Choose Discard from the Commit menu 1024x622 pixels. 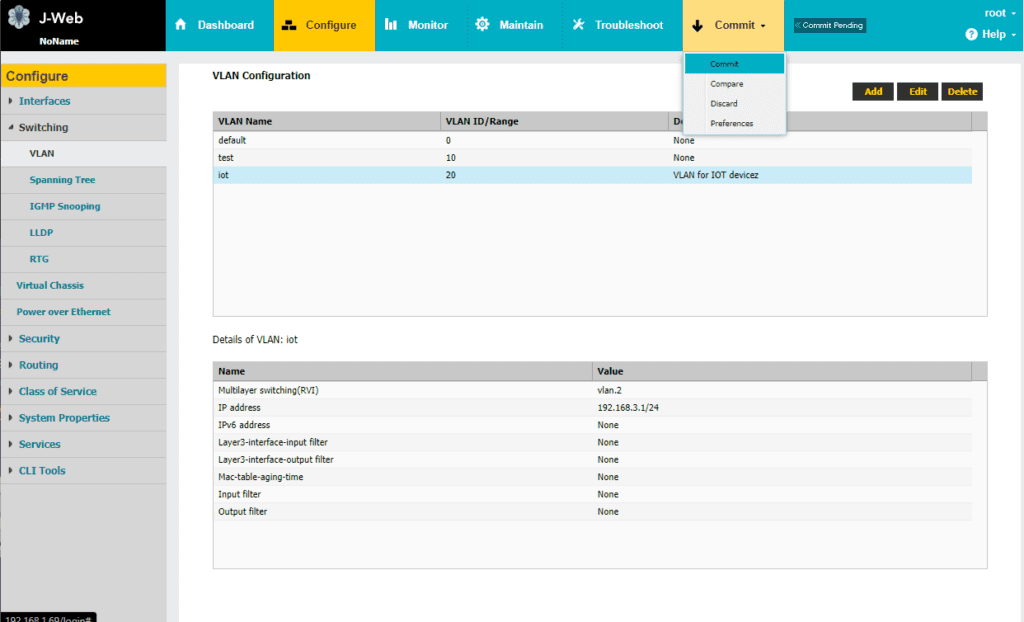coord(734,103)
